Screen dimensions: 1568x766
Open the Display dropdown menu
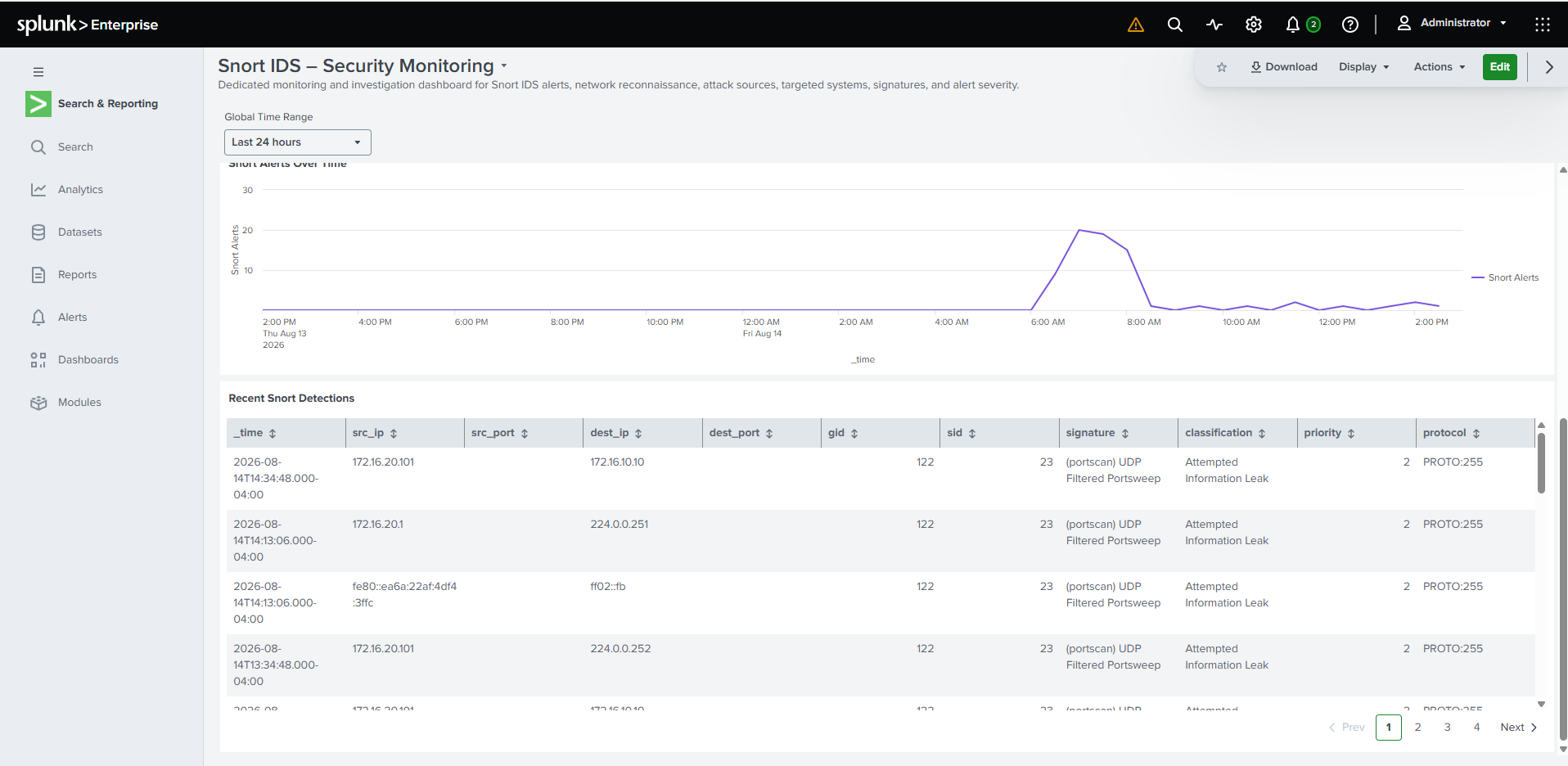point(1363,67)
